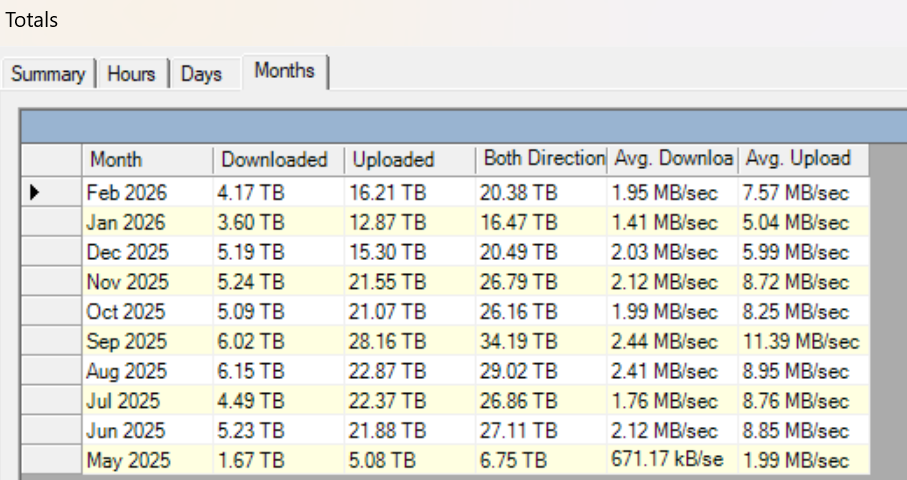Select the Feb 2026 month cell
The width and height of the screenshot is (907, 480).
[x=147, y=193]
